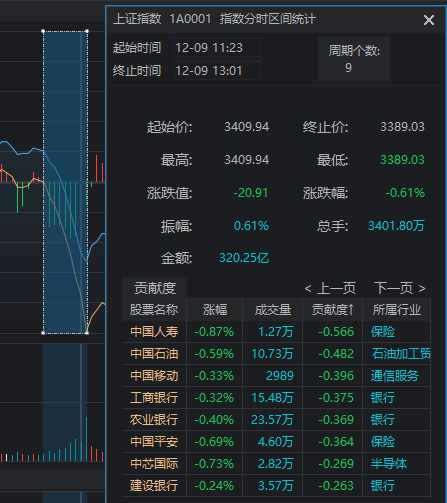The height and width of the screenshot is (503, 447).
Task: Select the 中国移动 stock row
Action: click(x=276, y=376)
